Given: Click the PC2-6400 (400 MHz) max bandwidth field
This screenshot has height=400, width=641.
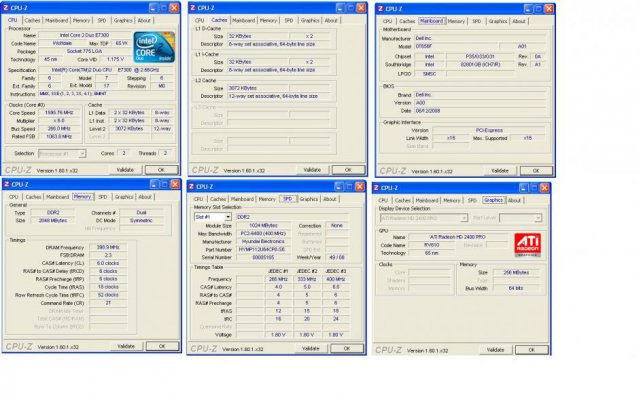Looking at the screenshot, I should pyautogui.click(x=264, y=234).
